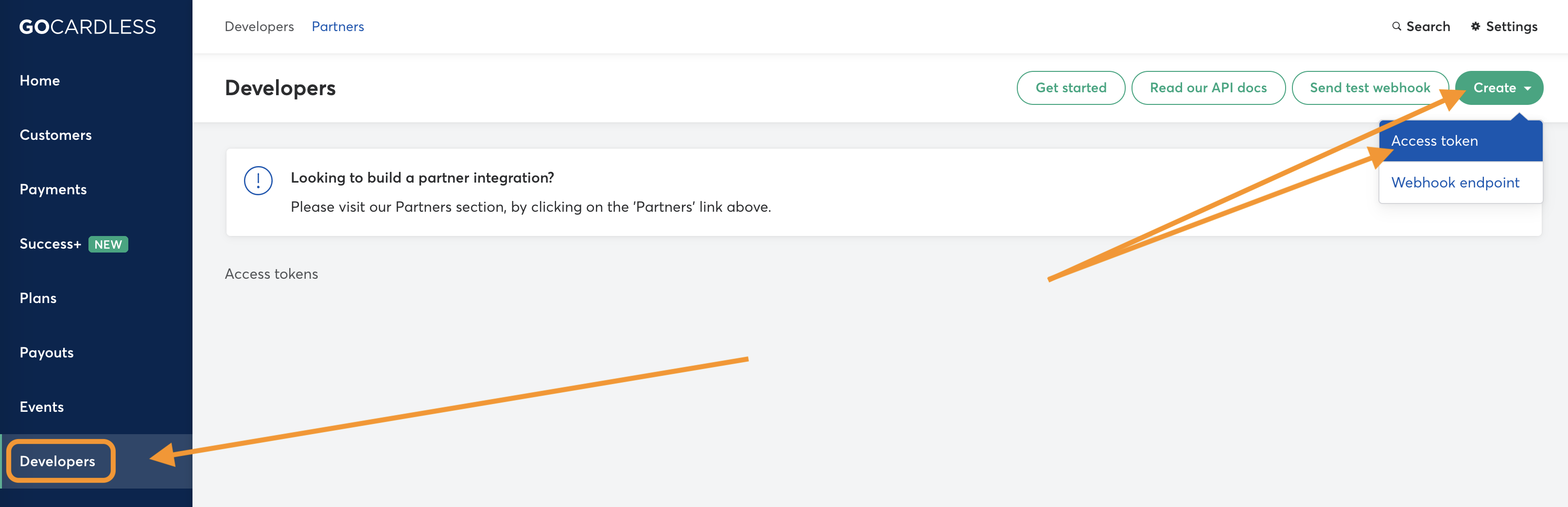Open Payouts from the sidebar
The image size is (1568, 507).
pos(46,353)
